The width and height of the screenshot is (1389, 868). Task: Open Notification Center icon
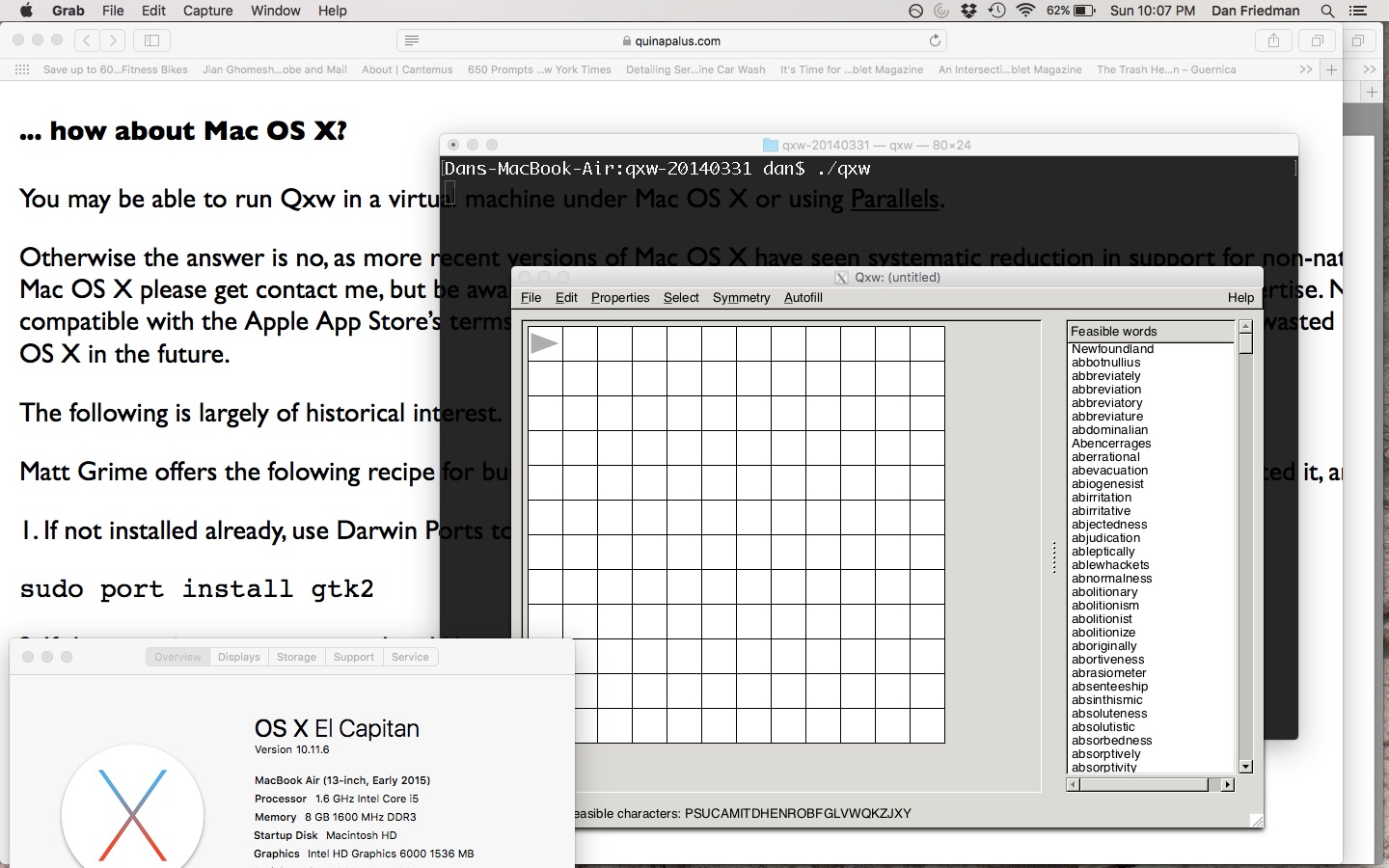[x=1359, y=11]
